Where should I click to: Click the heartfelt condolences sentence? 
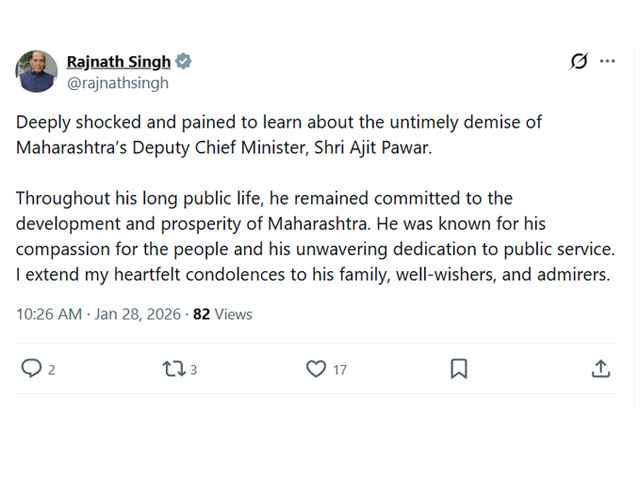point(312,275)
